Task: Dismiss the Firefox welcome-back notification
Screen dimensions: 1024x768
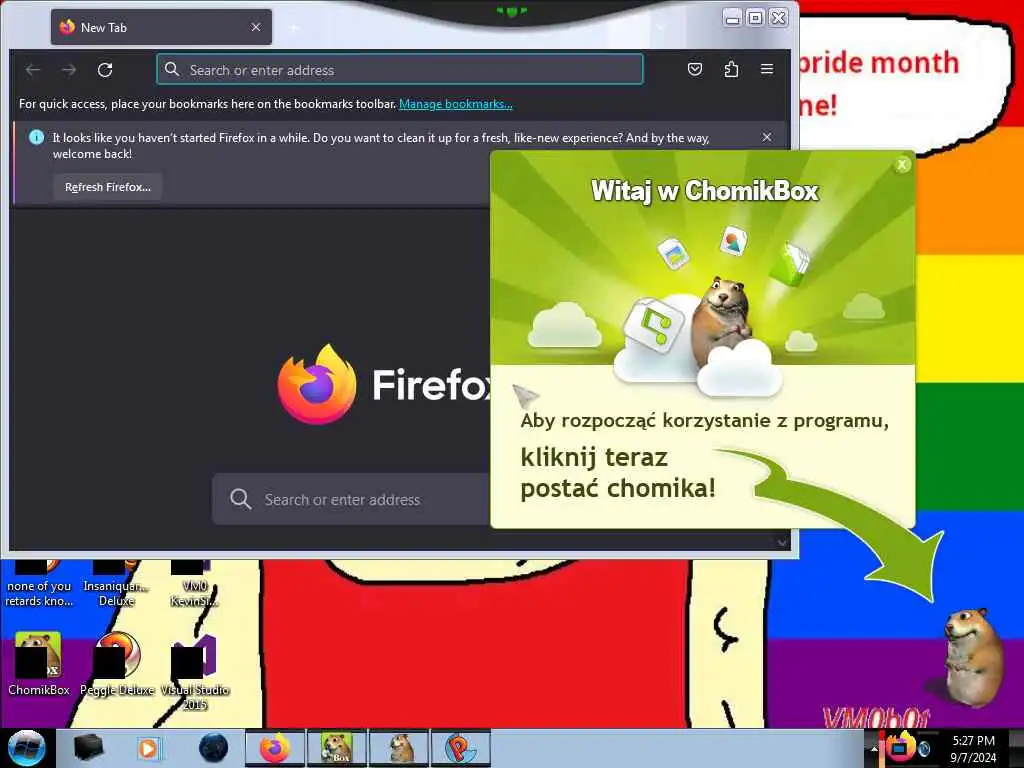Action: pyautogui.click(x=767, y=137)
